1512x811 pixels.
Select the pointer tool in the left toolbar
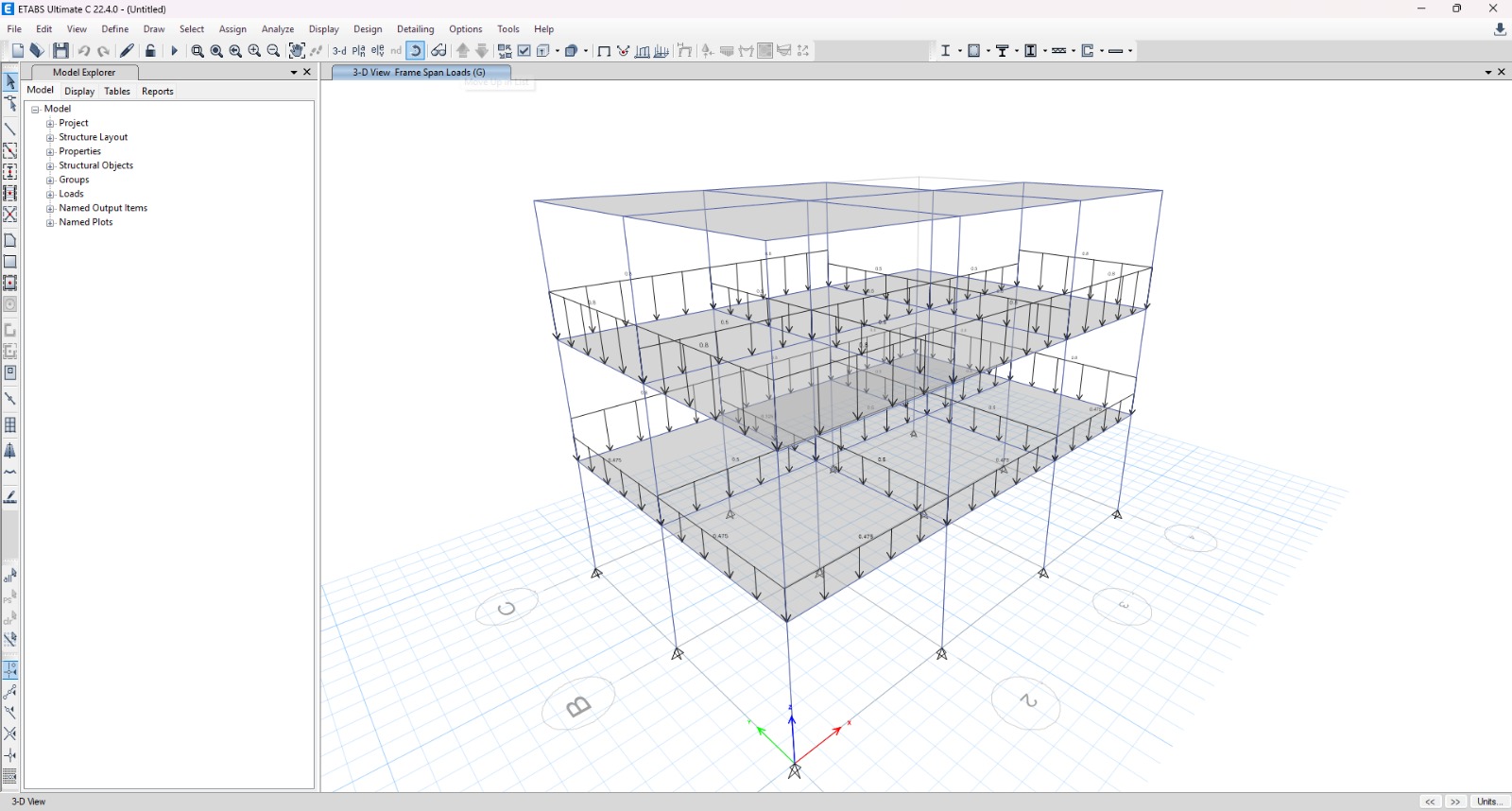(x=10, y=82)
